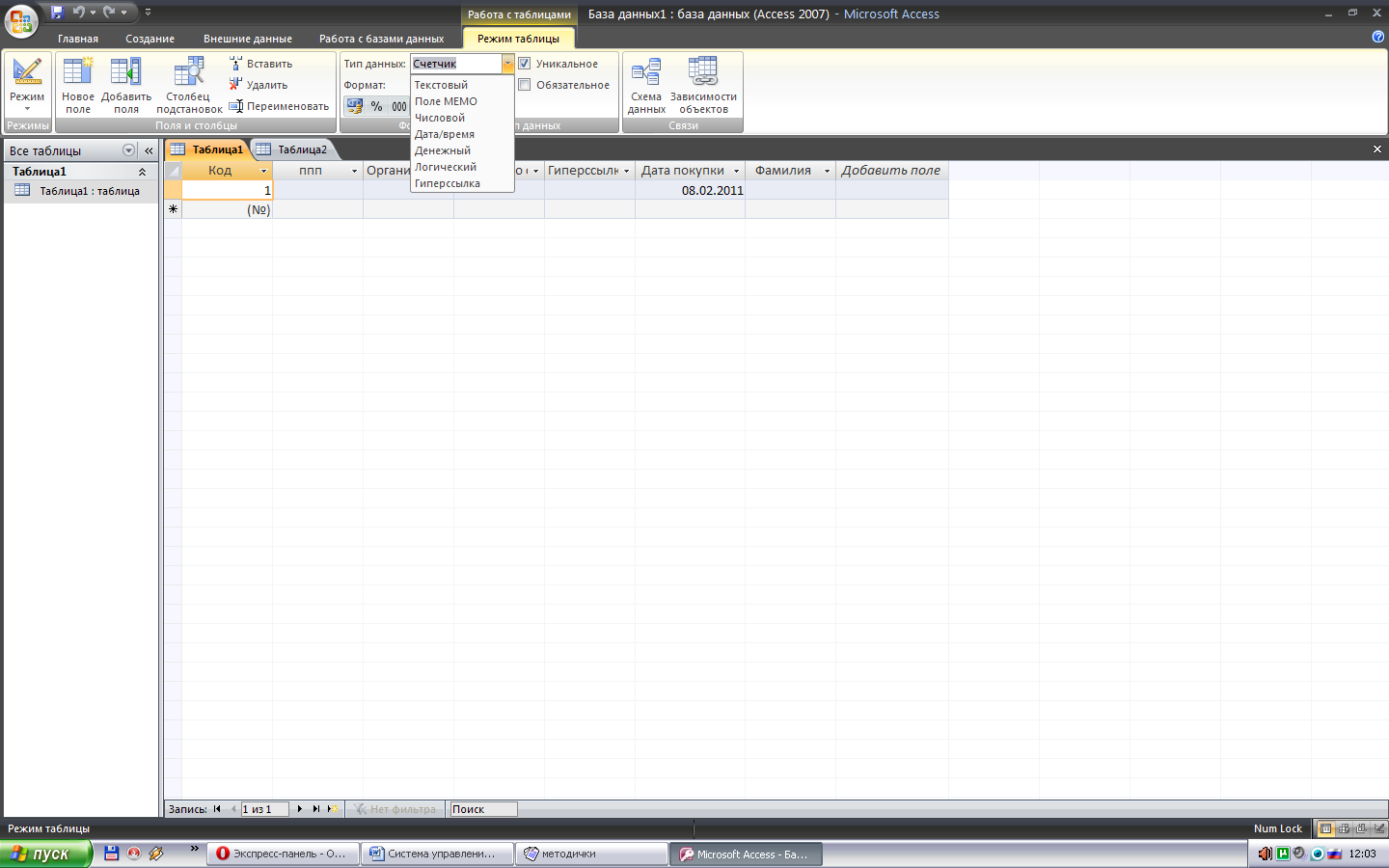Image resolution: width=1389 pixels, height=868 pixels.
Task: Close the open Таблица1 document tab
Action: click(1377, 149)
